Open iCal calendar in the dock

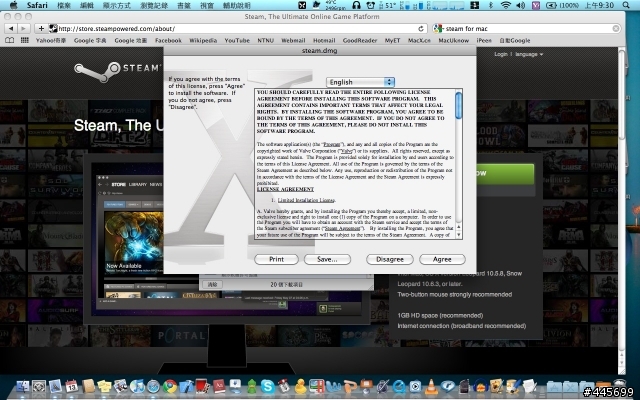click(71, 386)
